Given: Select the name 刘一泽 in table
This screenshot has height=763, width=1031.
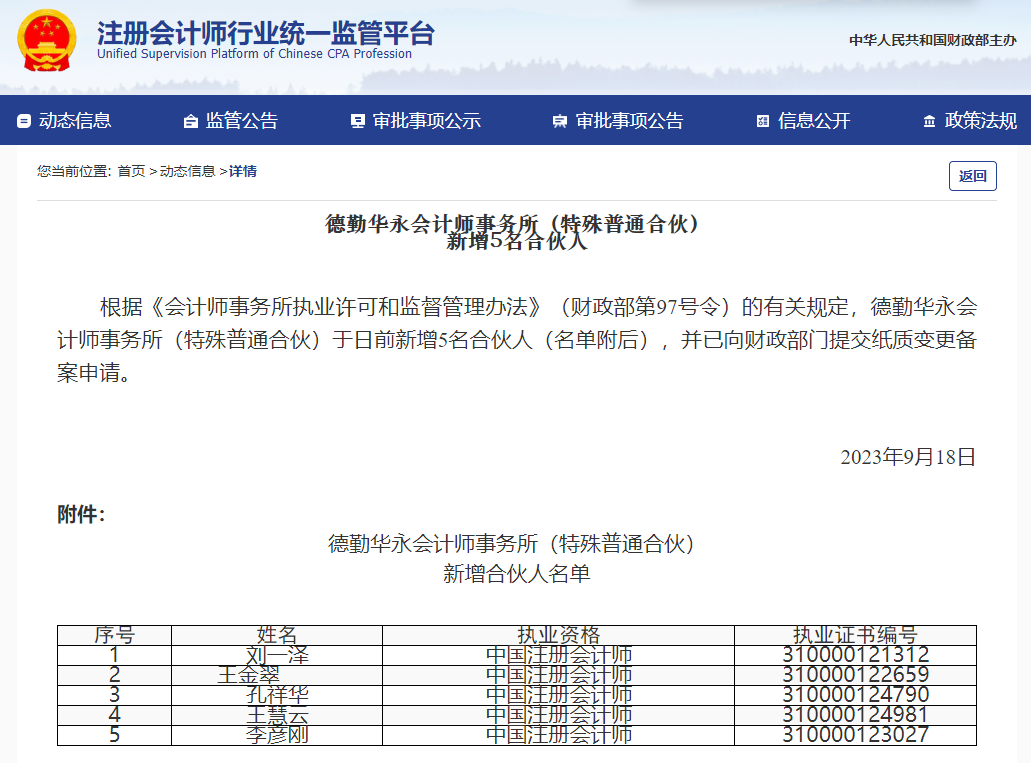Looking at the screenshot, I should (277, 655).
